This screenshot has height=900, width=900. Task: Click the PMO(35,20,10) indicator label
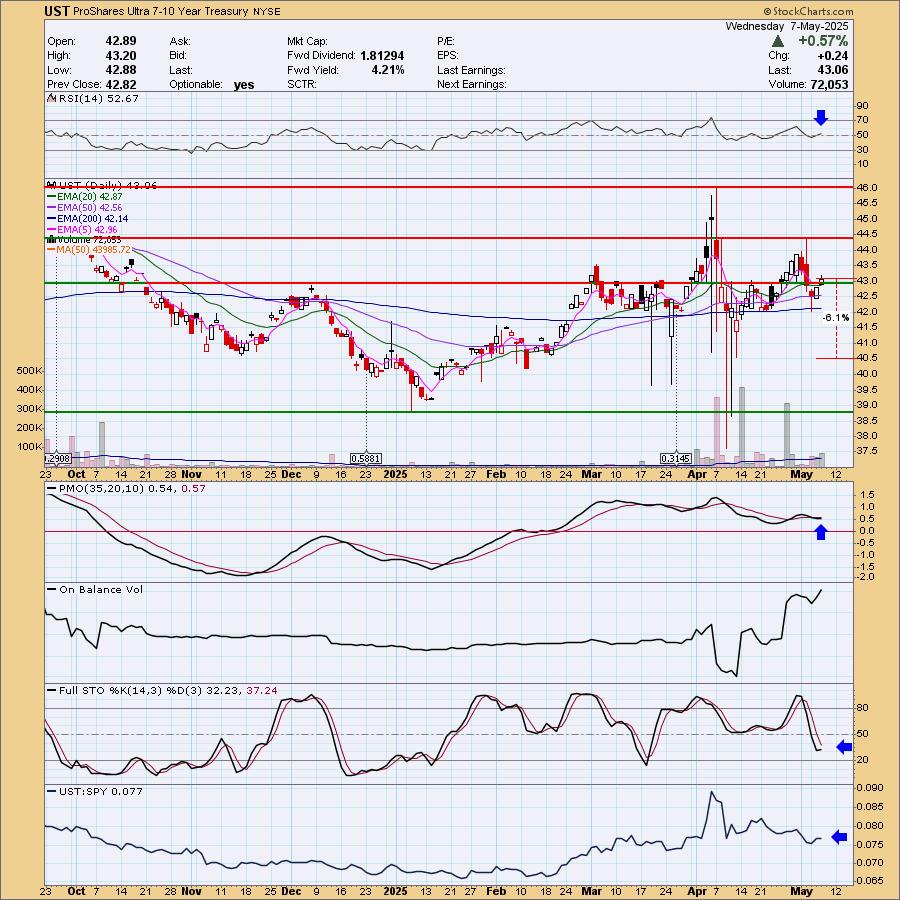point(103,488)
